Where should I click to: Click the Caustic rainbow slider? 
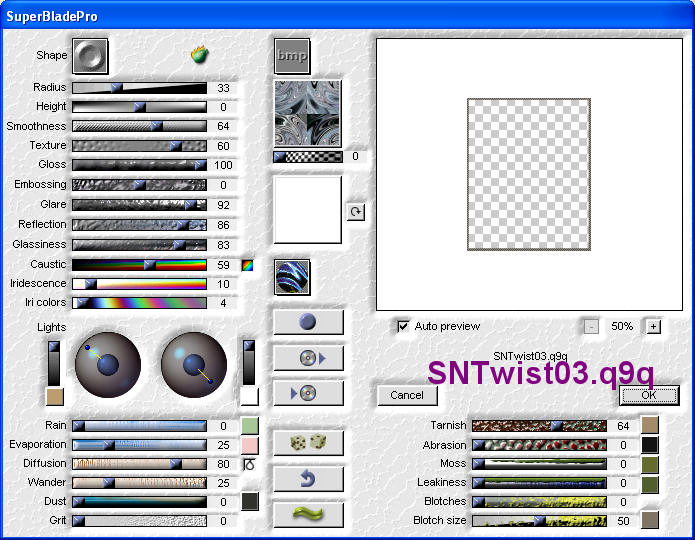(139, 265)
